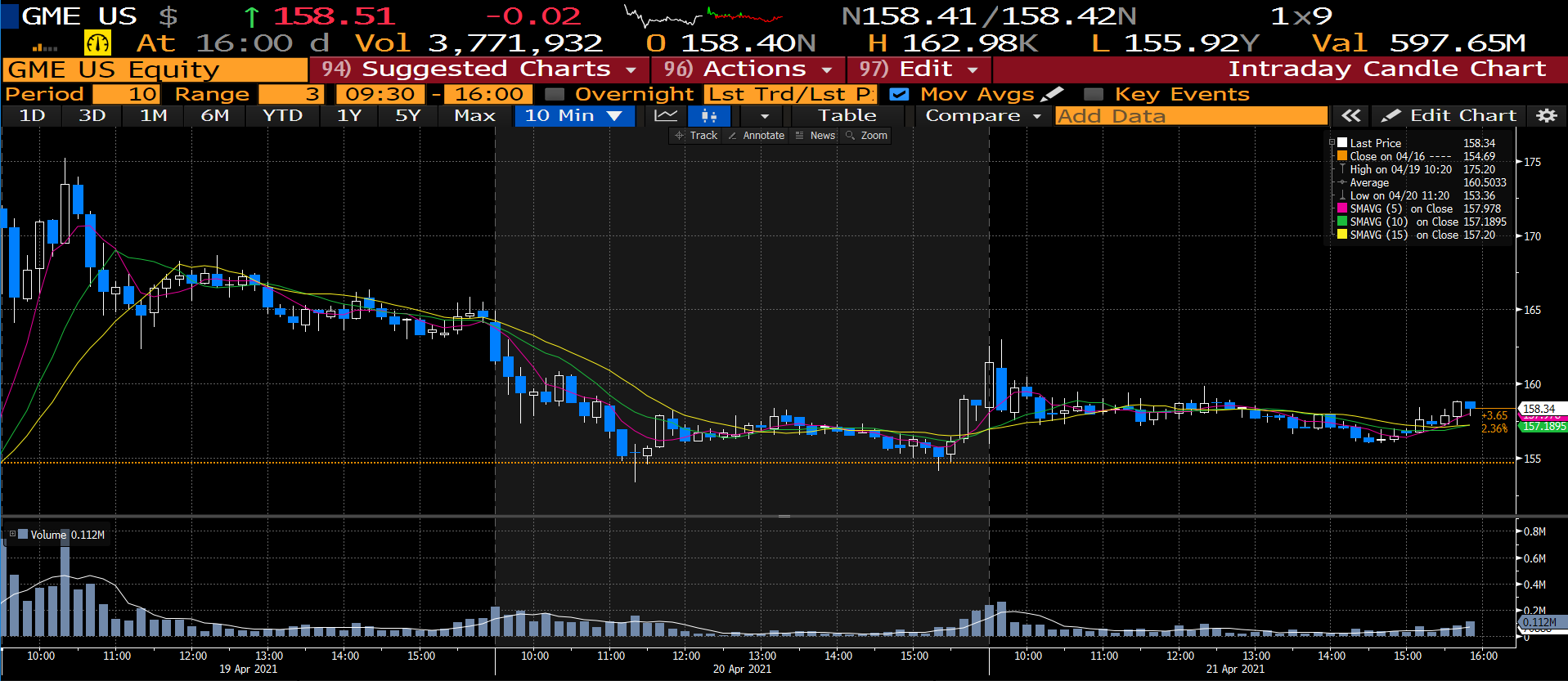Select the Max range tab
The width and height of the screenshot is (1568, 681).
(x=475, y=116)
